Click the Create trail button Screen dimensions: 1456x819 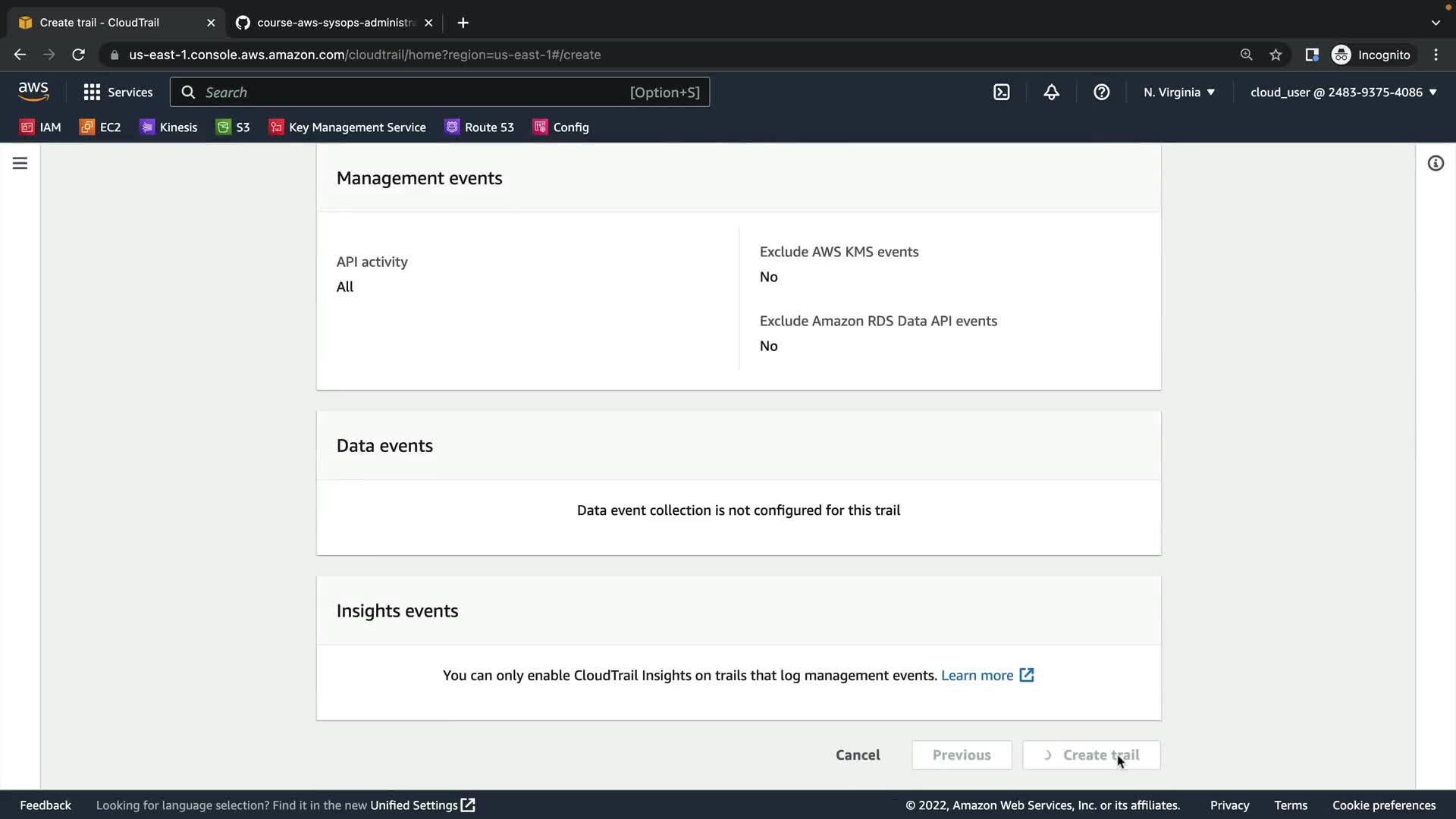tap(1091, 755)
